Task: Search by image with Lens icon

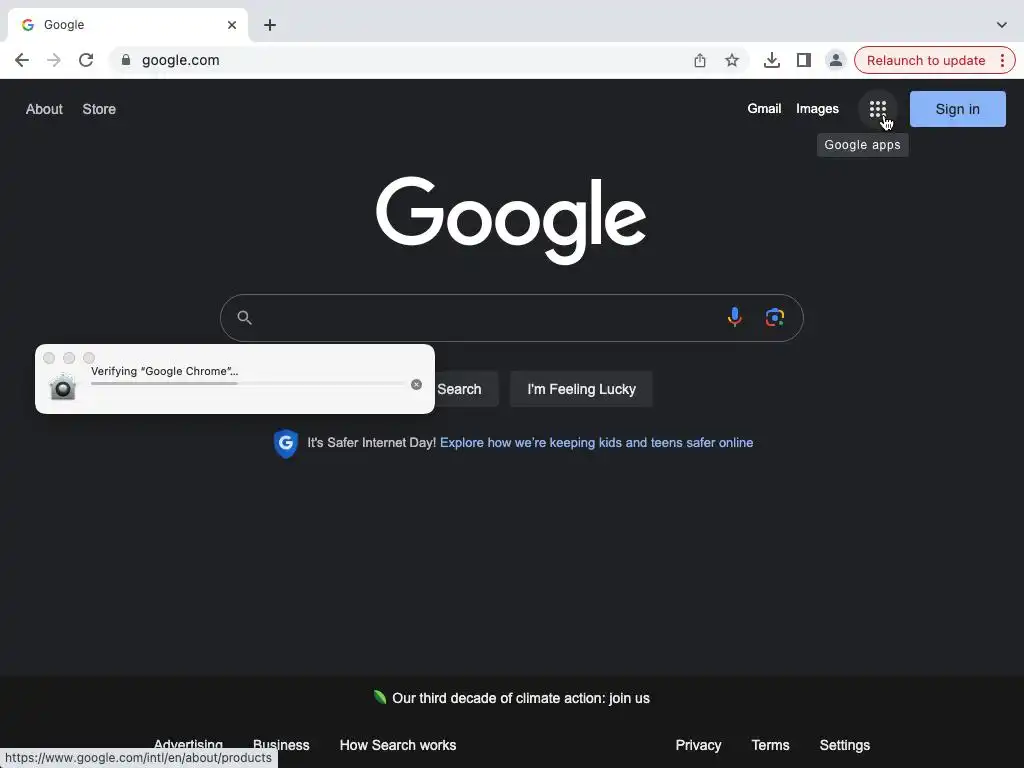Action: 775,317
